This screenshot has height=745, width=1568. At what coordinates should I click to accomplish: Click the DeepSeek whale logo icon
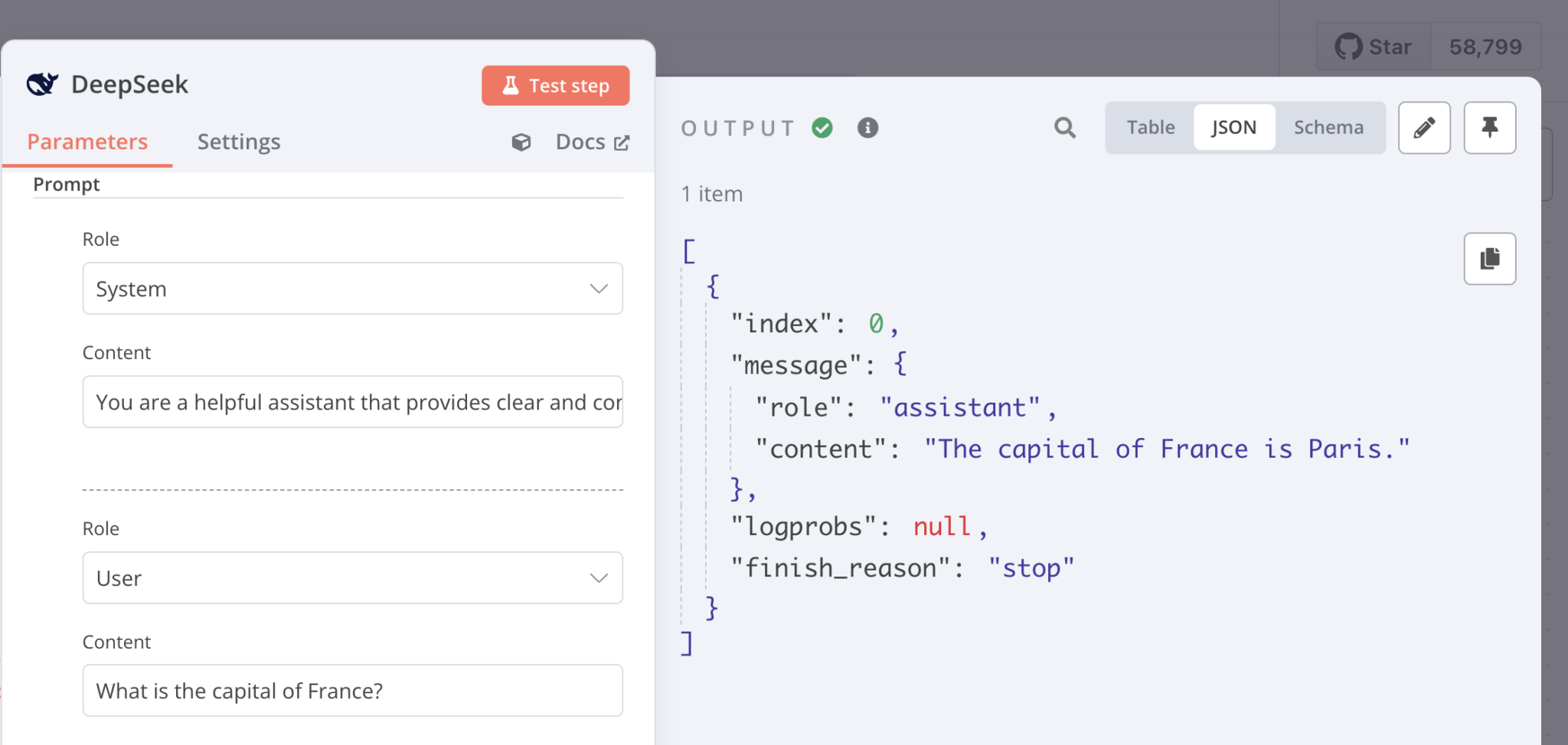[42, 84]
